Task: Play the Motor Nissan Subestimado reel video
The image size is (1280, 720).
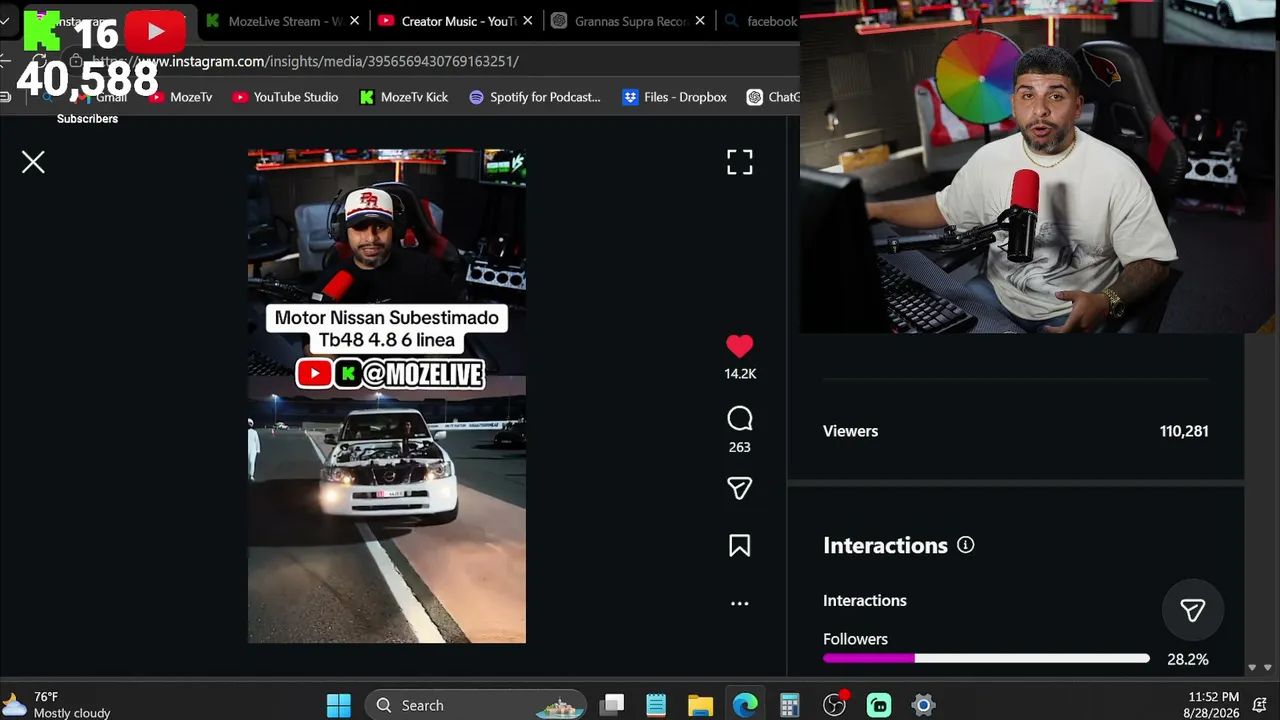Action: tap(387, 396)
